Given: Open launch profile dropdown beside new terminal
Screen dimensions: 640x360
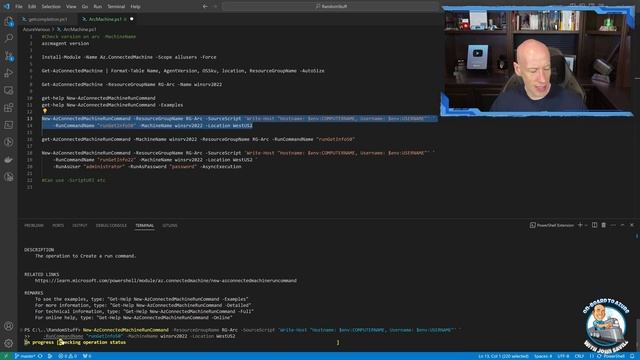Looking at the screenshot, I should (586, 225).
